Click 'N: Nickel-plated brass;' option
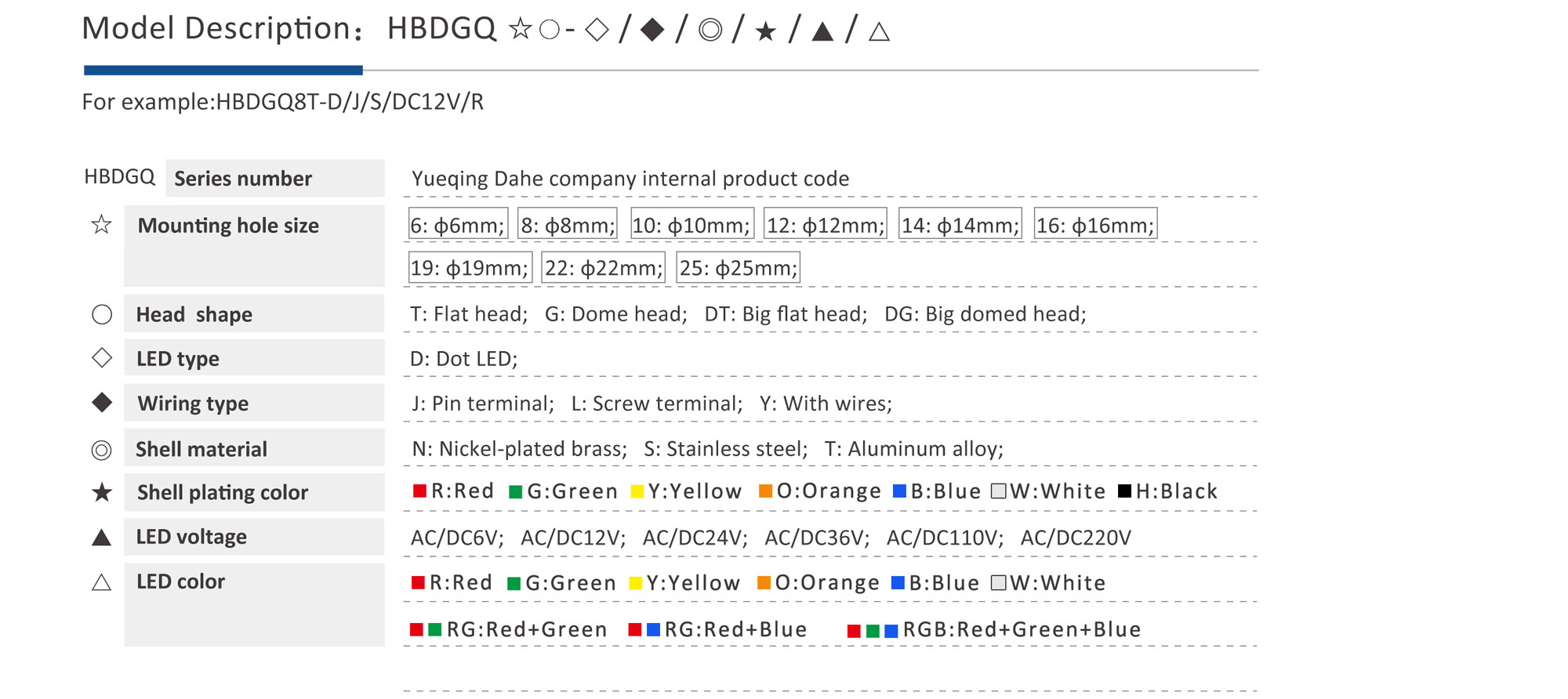Image resolution: width=1568 pixels, height=699 pixels. pos(520,449)
